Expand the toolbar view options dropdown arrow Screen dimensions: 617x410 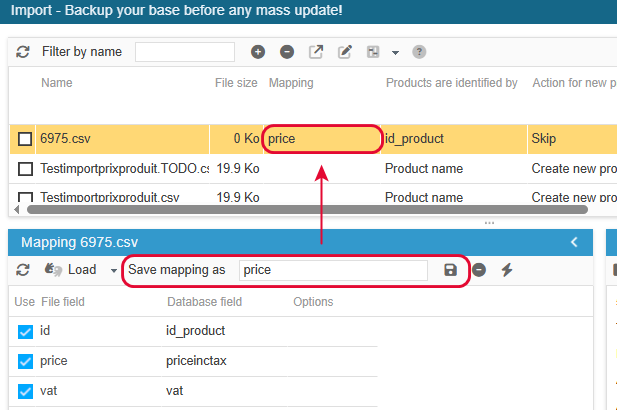pos(395,53)
